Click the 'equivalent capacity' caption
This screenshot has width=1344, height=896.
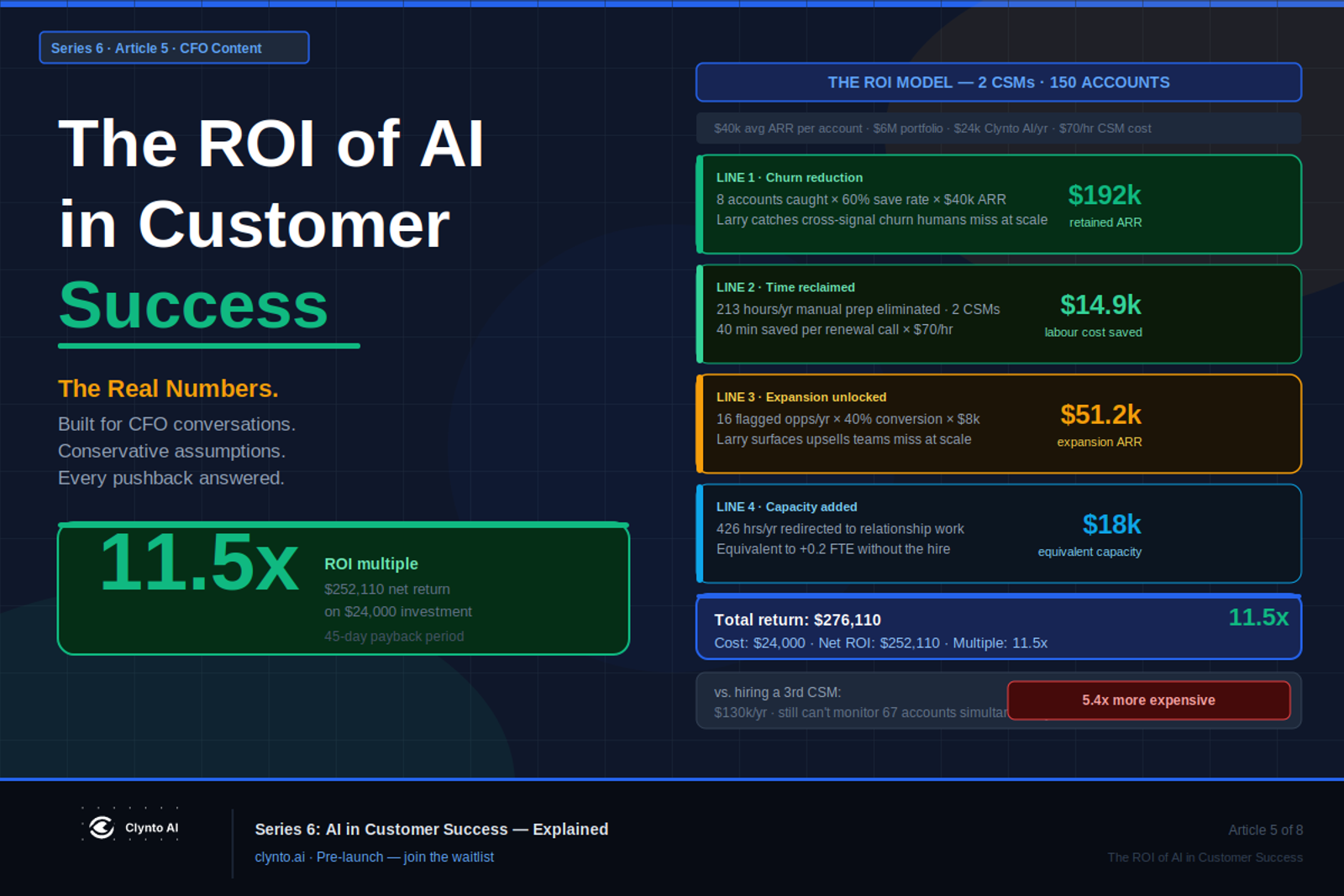click(1089, 552)
